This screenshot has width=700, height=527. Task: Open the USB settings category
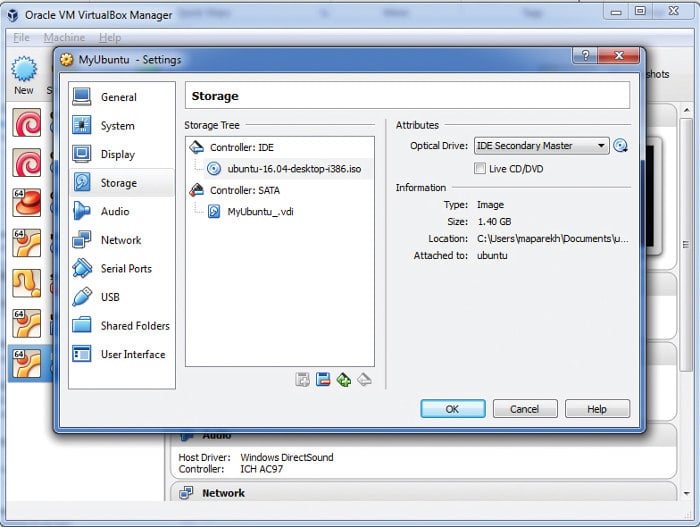[x=110, y=297]
